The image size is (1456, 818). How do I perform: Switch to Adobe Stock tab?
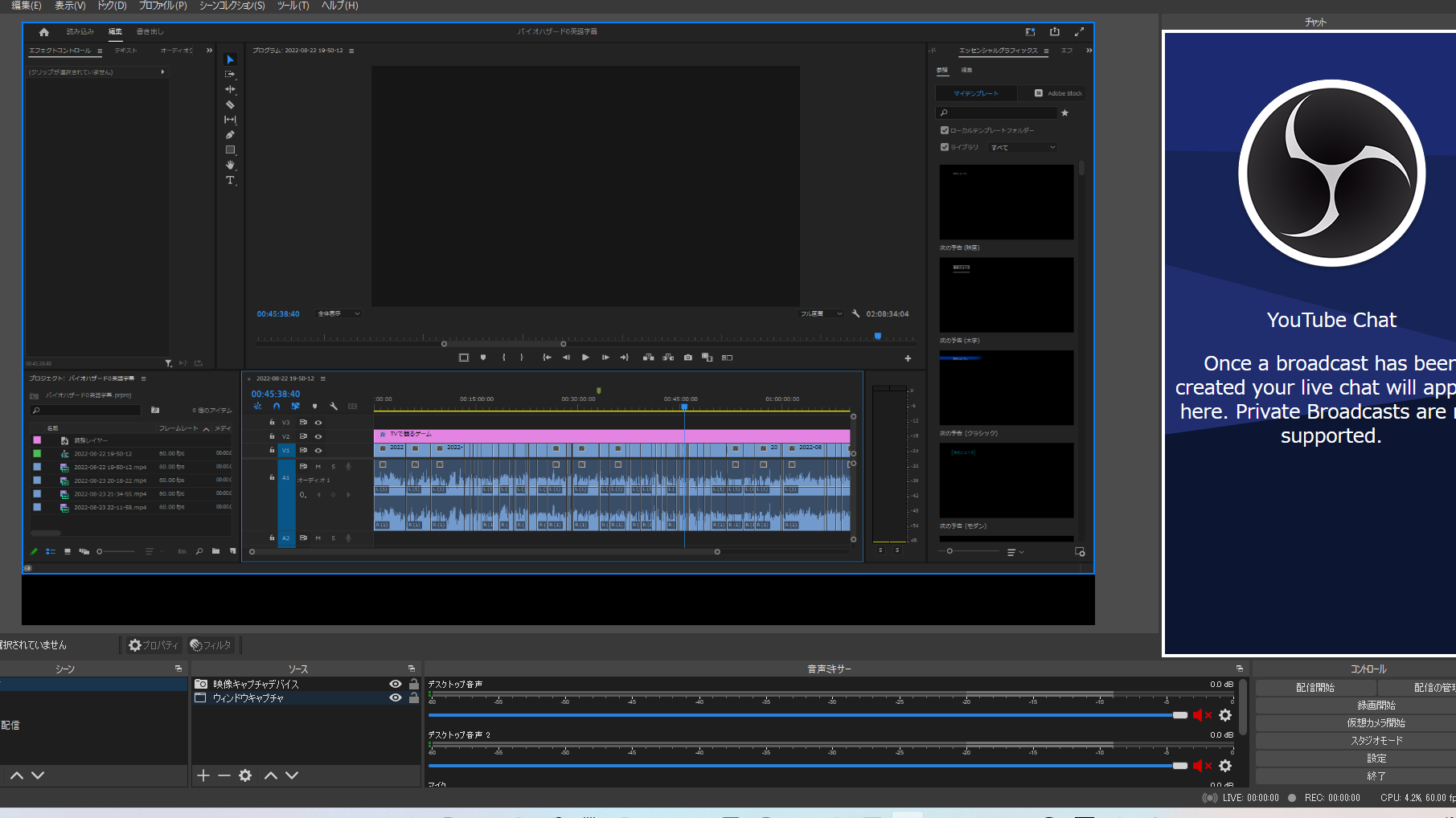coord(1058,93)
